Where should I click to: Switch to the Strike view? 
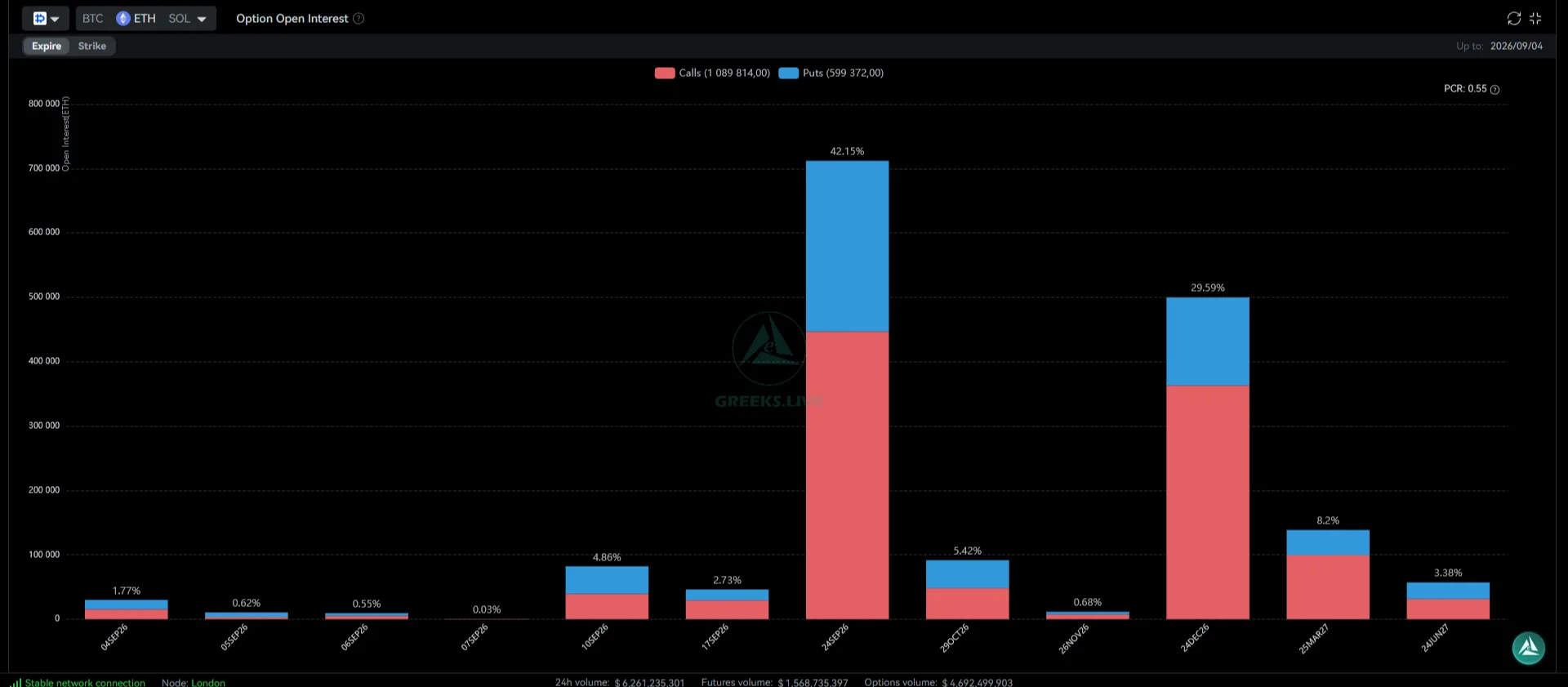92,46
